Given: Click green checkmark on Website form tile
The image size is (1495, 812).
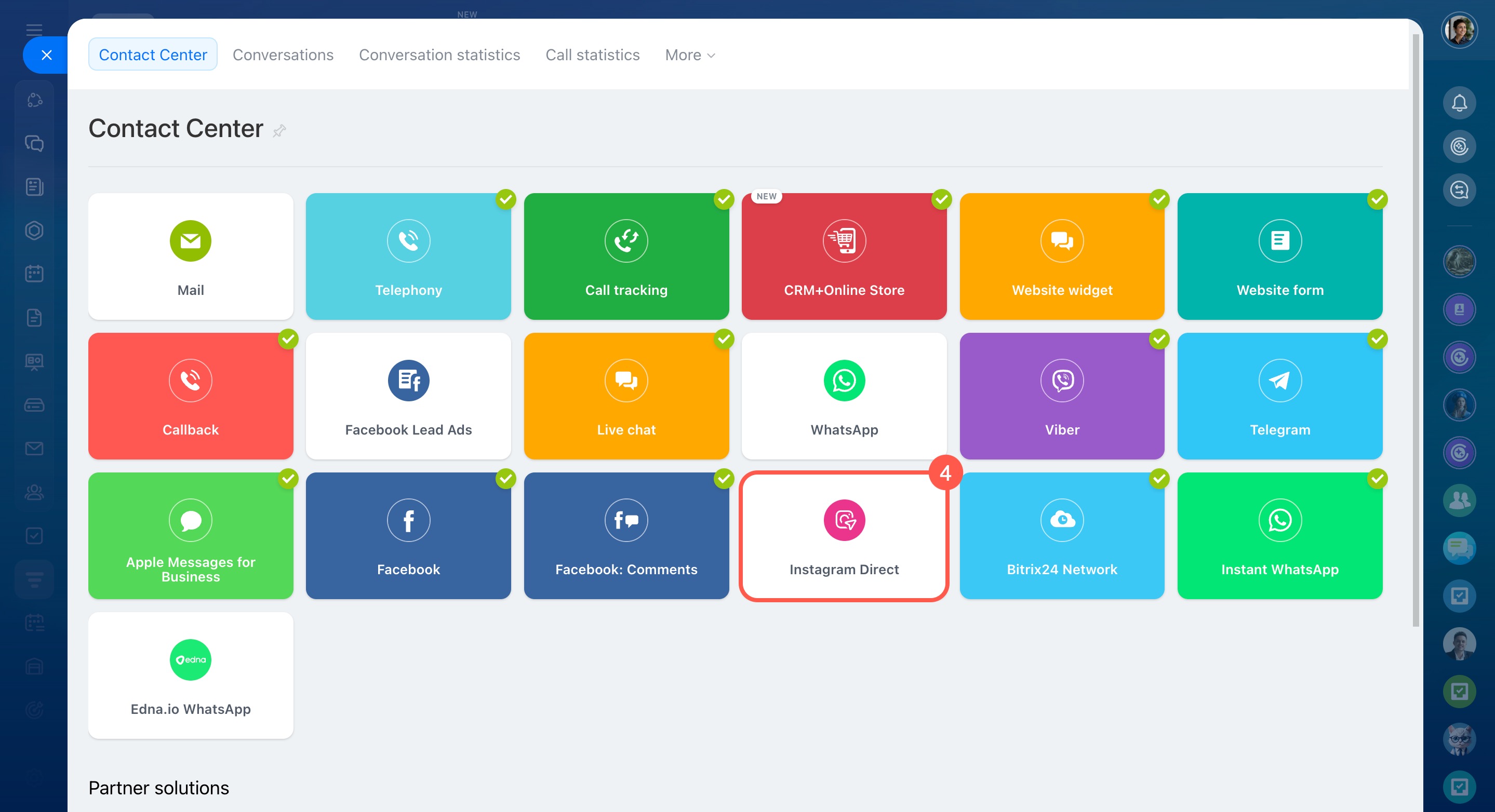Looking at the screenshot, I should click(x=1377, y=199).
